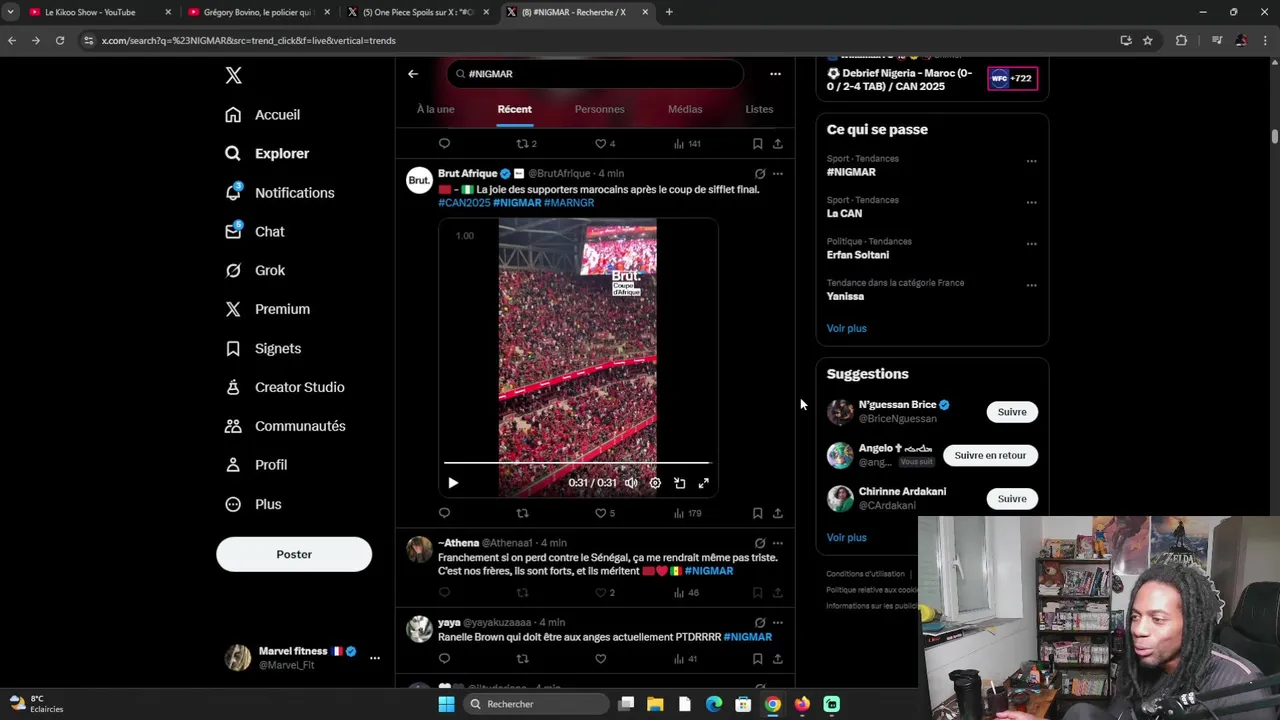Switch to the Listes tab
1280x720 pixels.
pos(759,109)
